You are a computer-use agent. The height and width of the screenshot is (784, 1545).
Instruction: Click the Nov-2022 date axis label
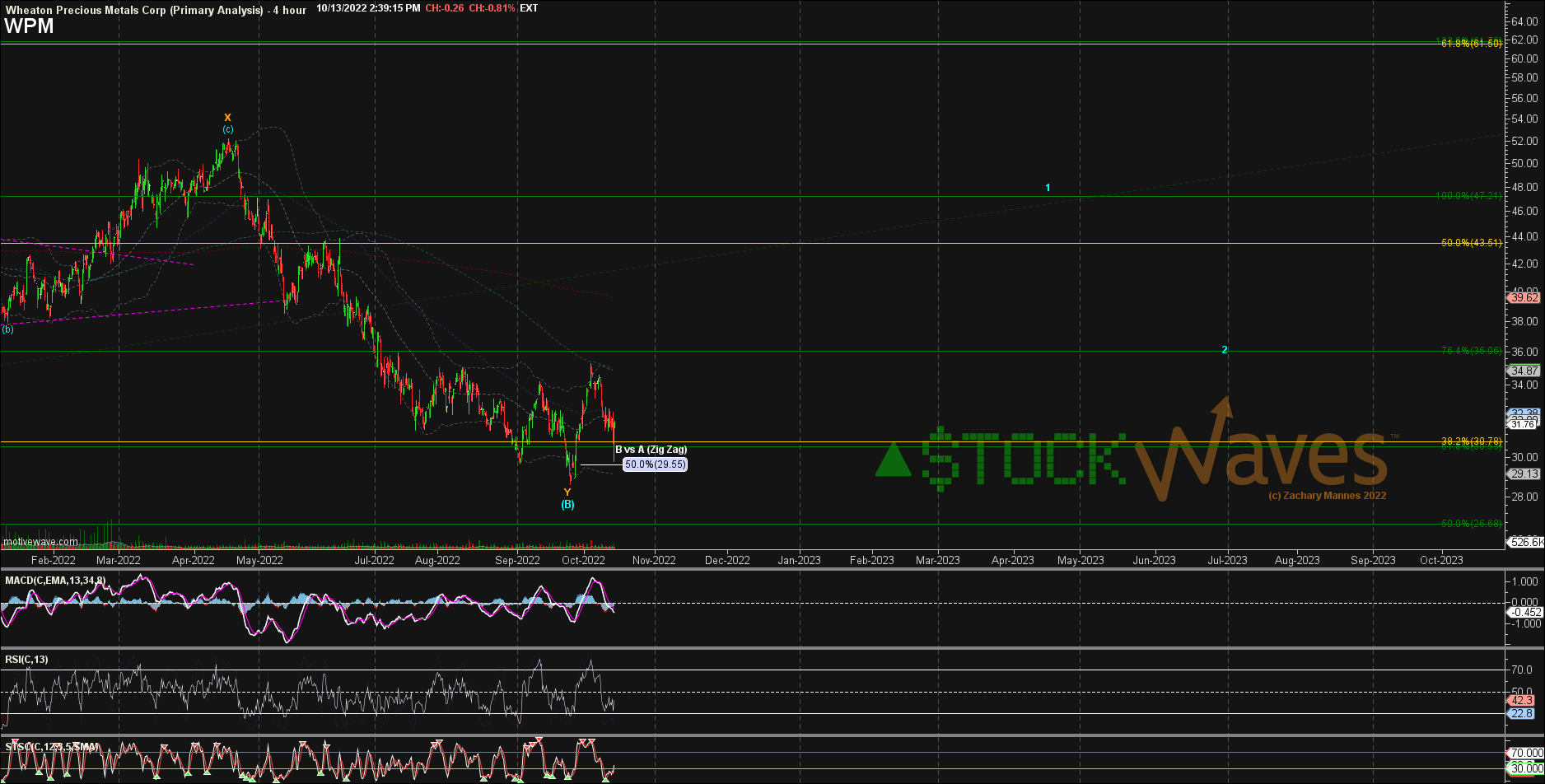pyautogui.click(x=654, y=560)
